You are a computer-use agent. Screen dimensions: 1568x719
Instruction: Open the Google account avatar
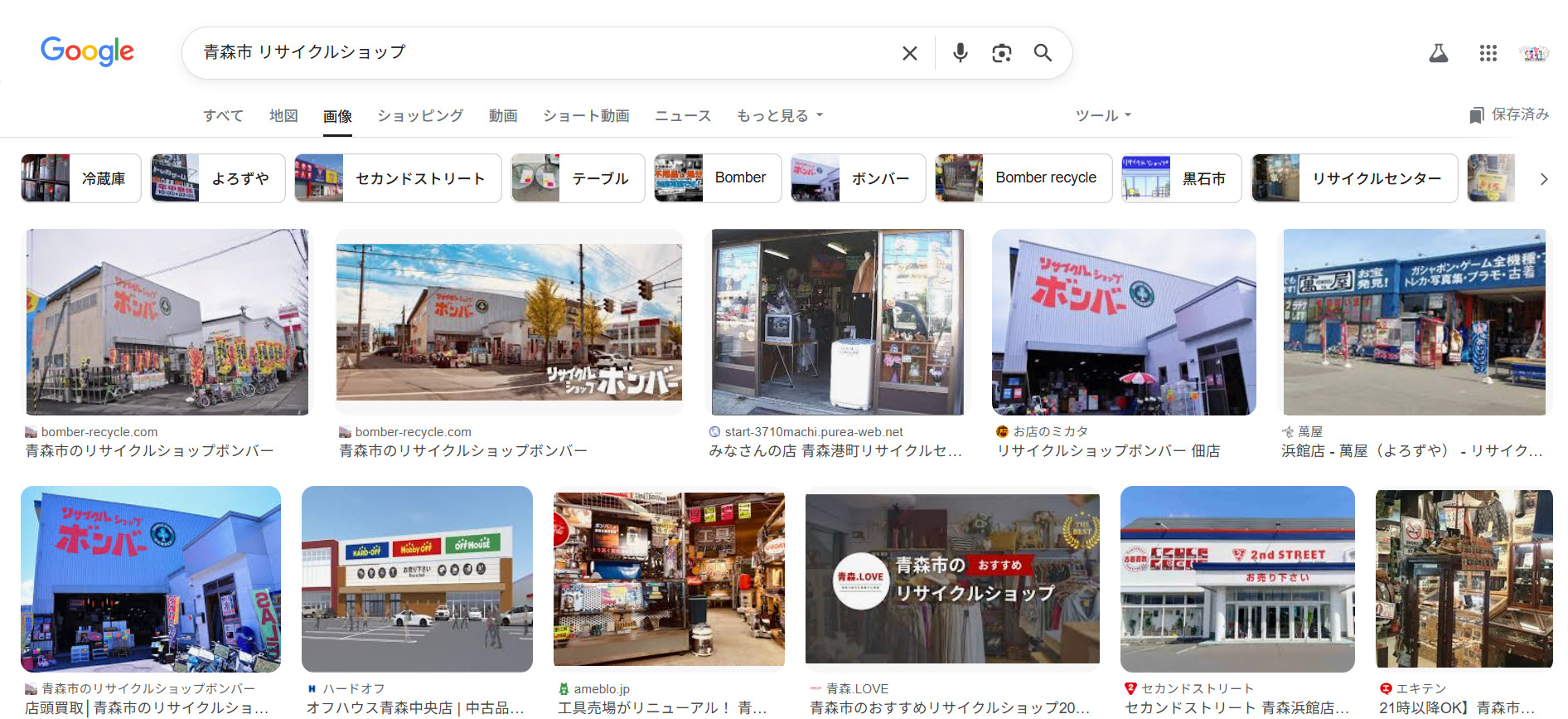point(1533,53)
